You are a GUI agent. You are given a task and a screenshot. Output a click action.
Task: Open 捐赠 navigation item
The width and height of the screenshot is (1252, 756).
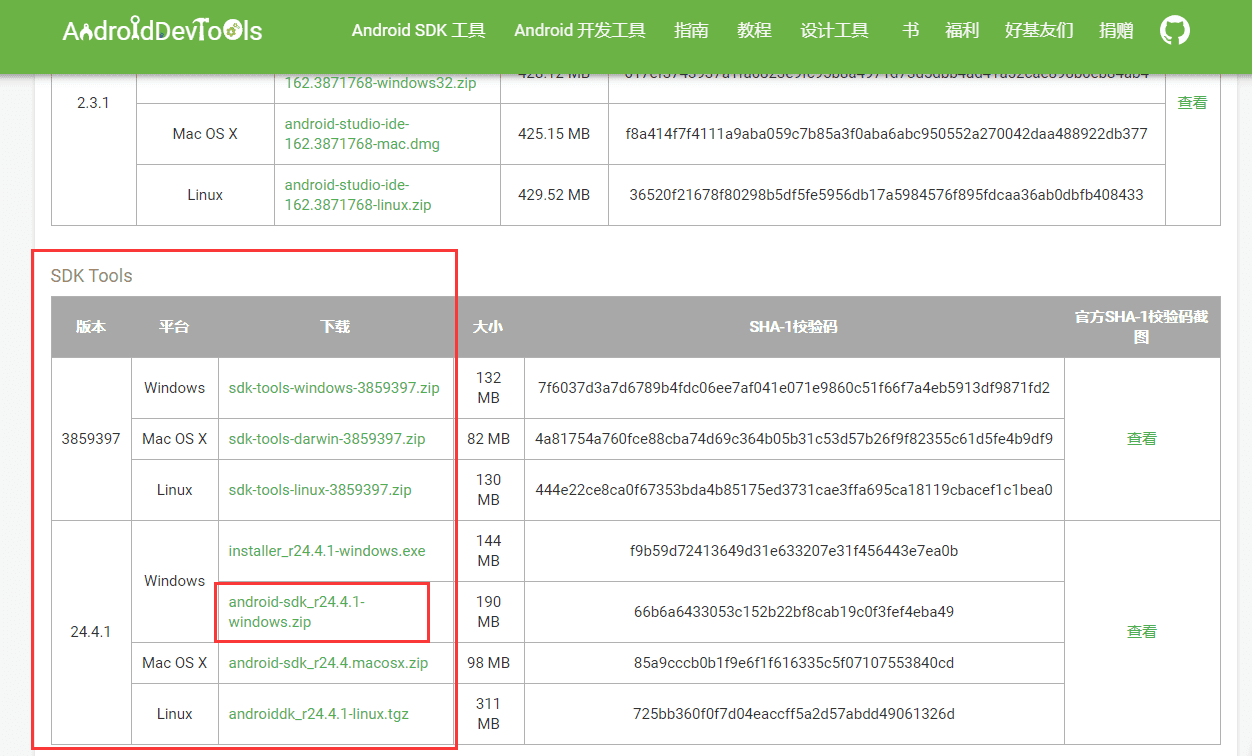(x=1116, y=30)
